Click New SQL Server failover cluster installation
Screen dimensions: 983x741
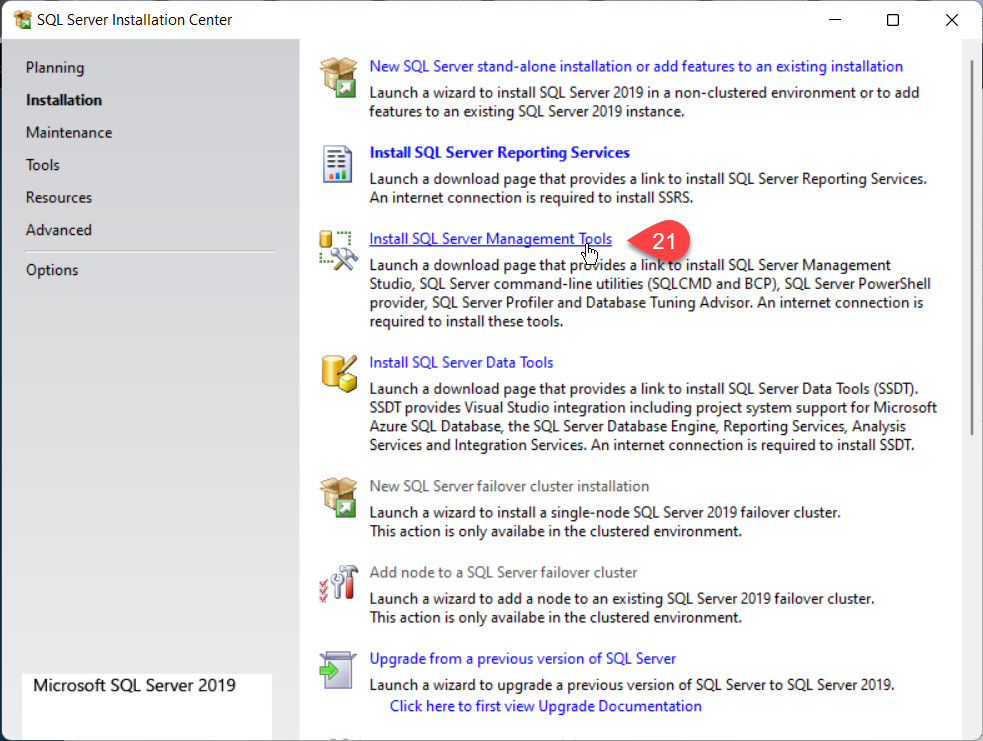click(x=509, y=486)
